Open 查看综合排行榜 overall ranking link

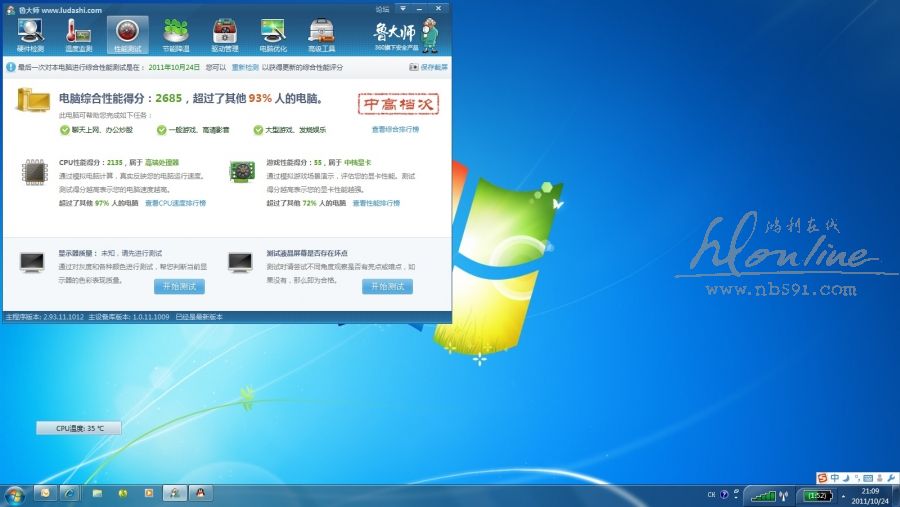[395, 129]
